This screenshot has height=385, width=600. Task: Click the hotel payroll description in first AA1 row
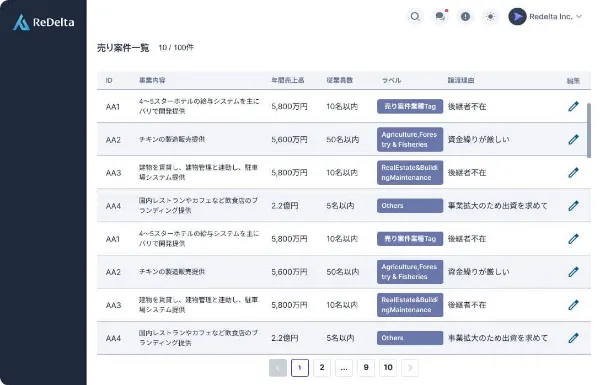[x=199, y=106]
